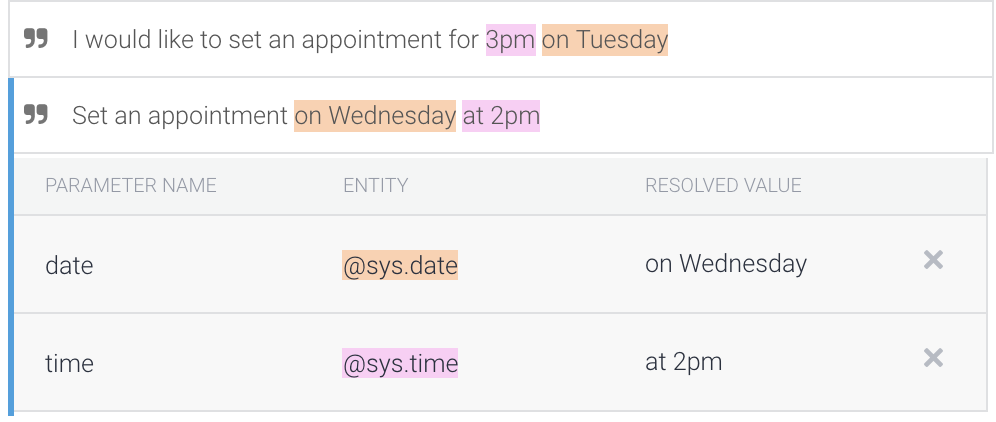The image size is (996, 422).
Task: Click resolved value 'on Wednesday' in the table
Action: 726,264
